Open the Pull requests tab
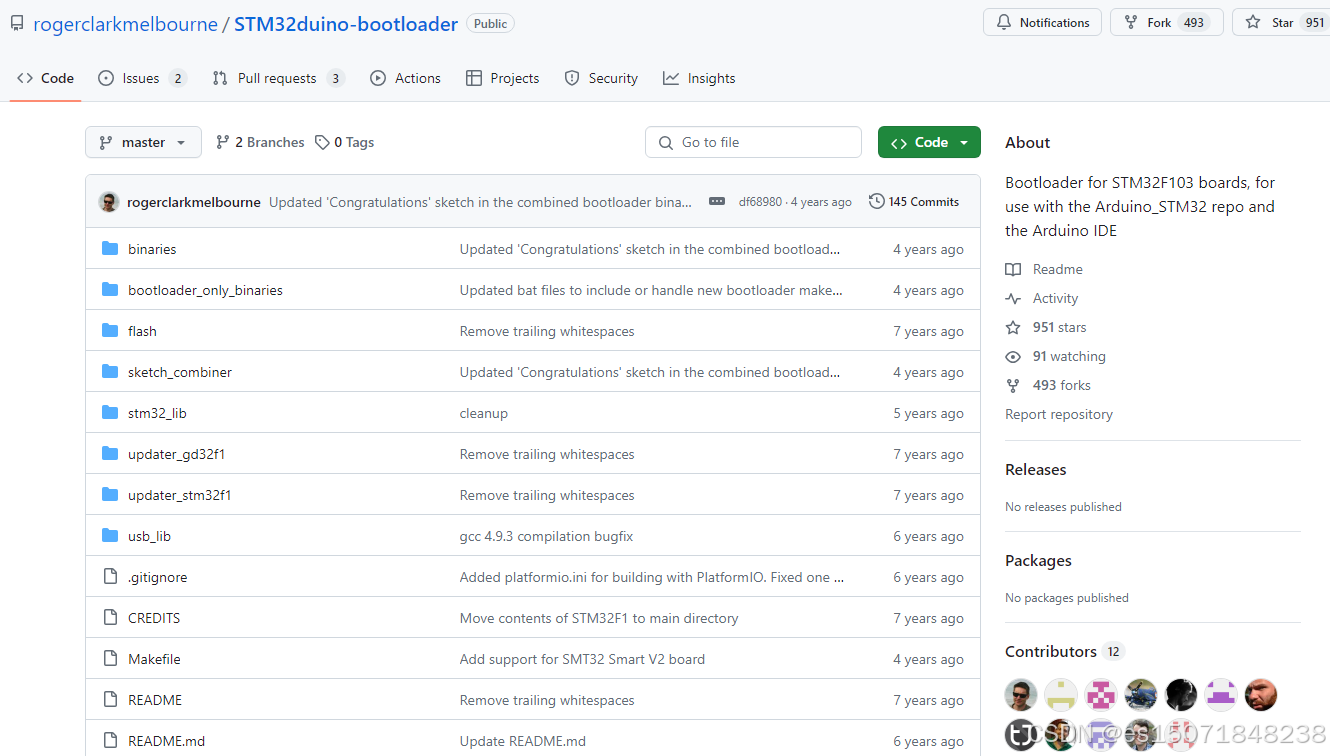The height and width of the screenshot is (756, 1330). click(x=279, y=78)
